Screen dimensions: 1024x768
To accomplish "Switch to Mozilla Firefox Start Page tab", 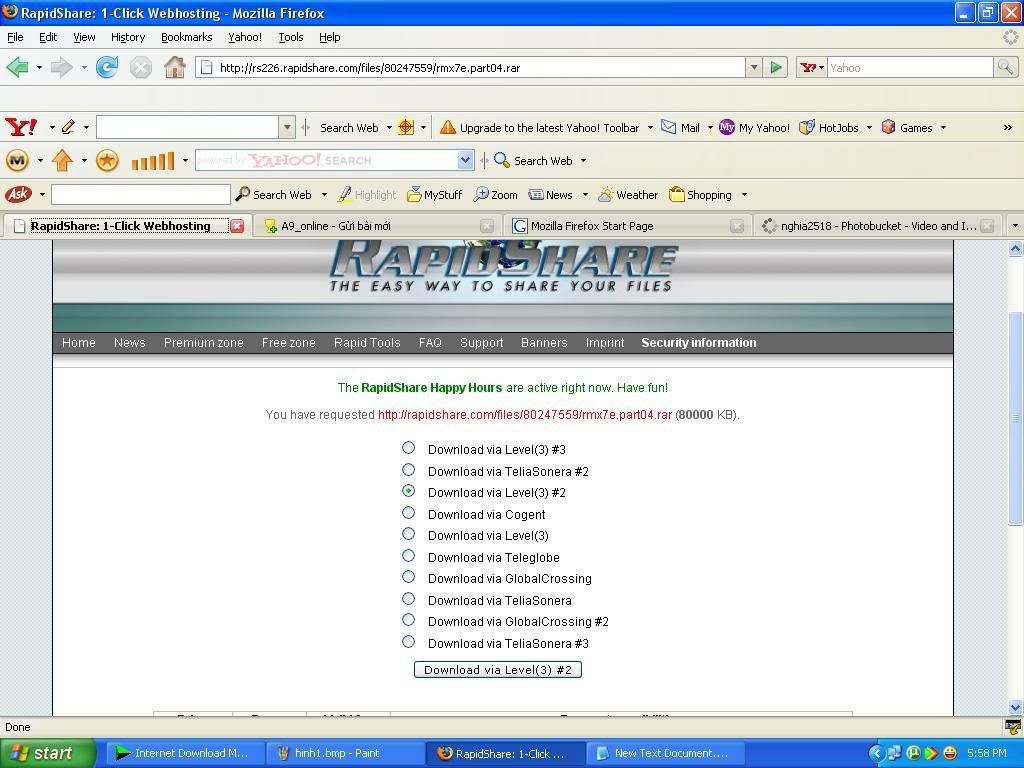I will [x=627, y=226].
